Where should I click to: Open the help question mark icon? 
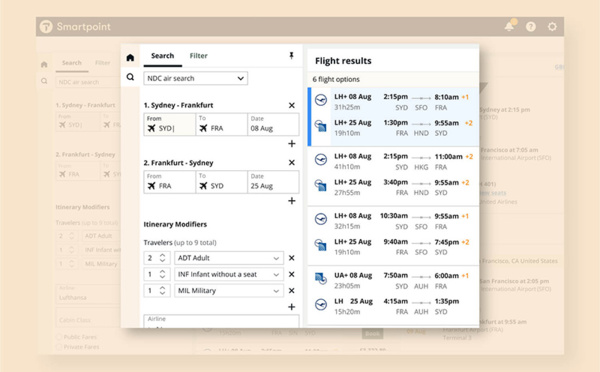[x=531, y=26]
